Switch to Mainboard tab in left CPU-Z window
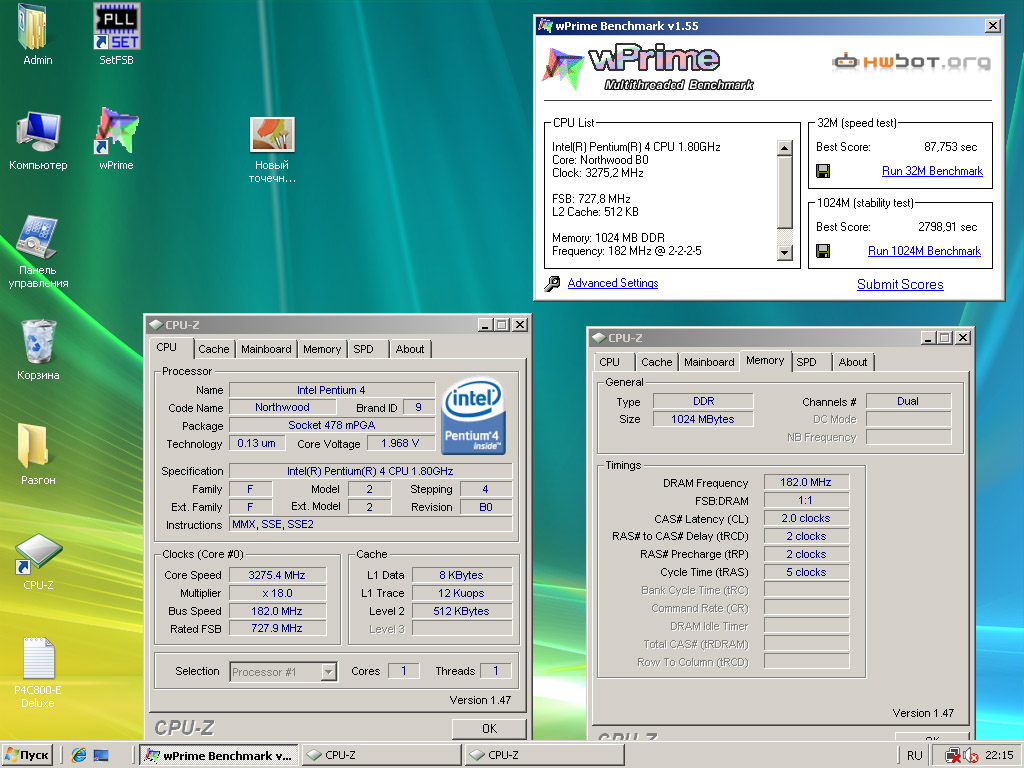This screenshot has height=768, width=1024. pyautogui.click(x=266, y=349)
